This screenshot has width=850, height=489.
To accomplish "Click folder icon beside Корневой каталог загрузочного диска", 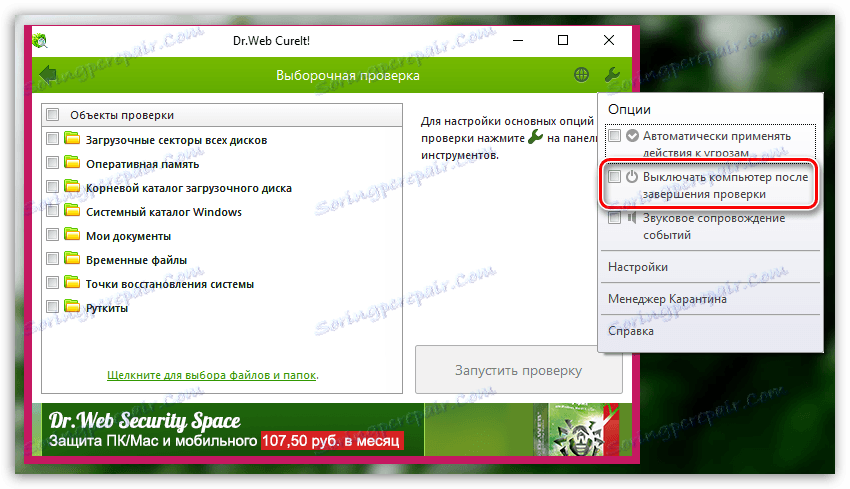I will coord(72,186).
